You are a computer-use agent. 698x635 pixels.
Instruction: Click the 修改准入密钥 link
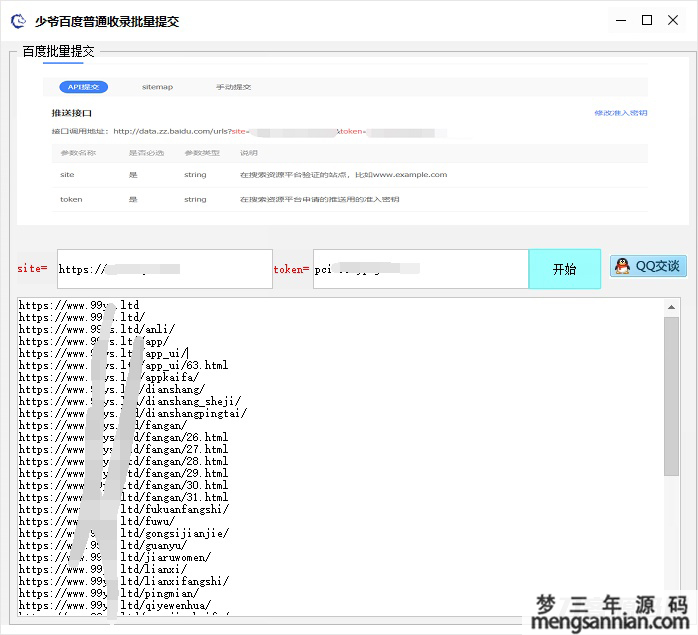point(621,113)
